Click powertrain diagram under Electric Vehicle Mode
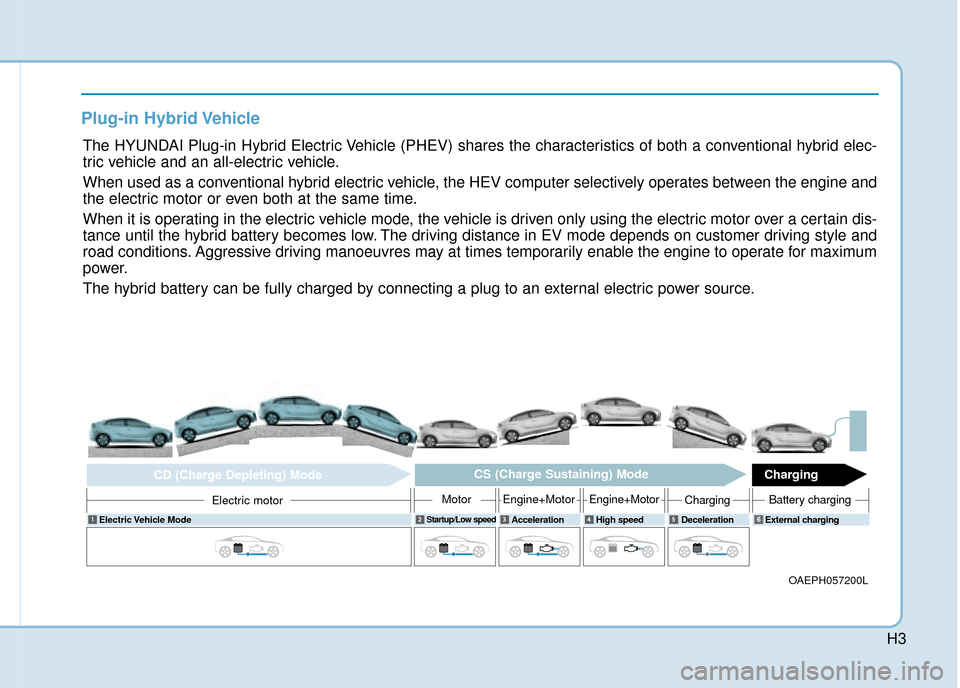Viewport: 960px width, 688px height. [249, 547]
